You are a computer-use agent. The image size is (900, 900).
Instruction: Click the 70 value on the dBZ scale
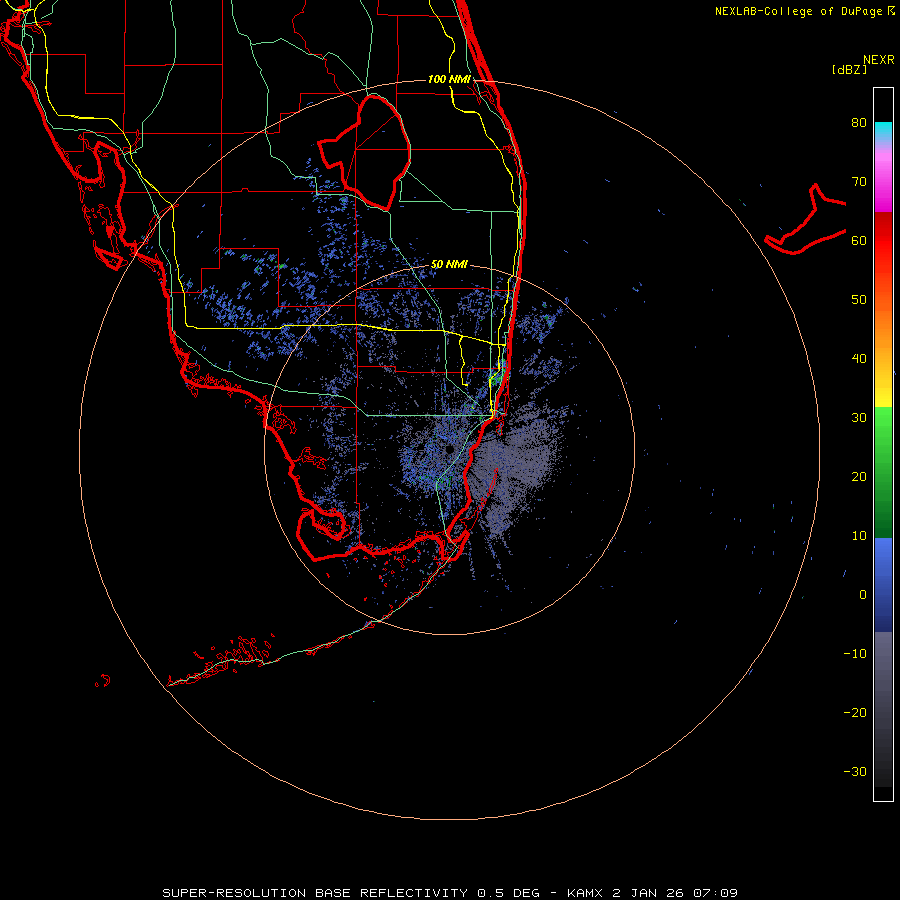(x=859, y=182)
